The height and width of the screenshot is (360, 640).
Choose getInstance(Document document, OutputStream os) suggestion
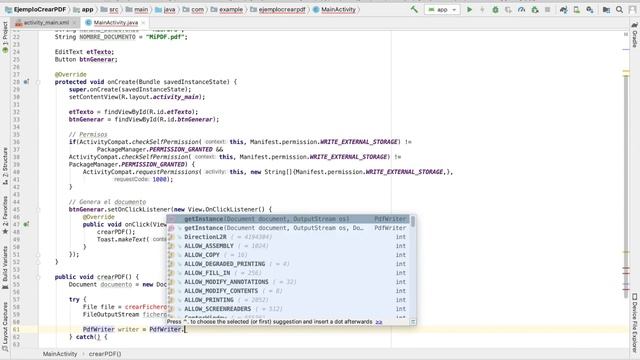(x=288, y=219)
